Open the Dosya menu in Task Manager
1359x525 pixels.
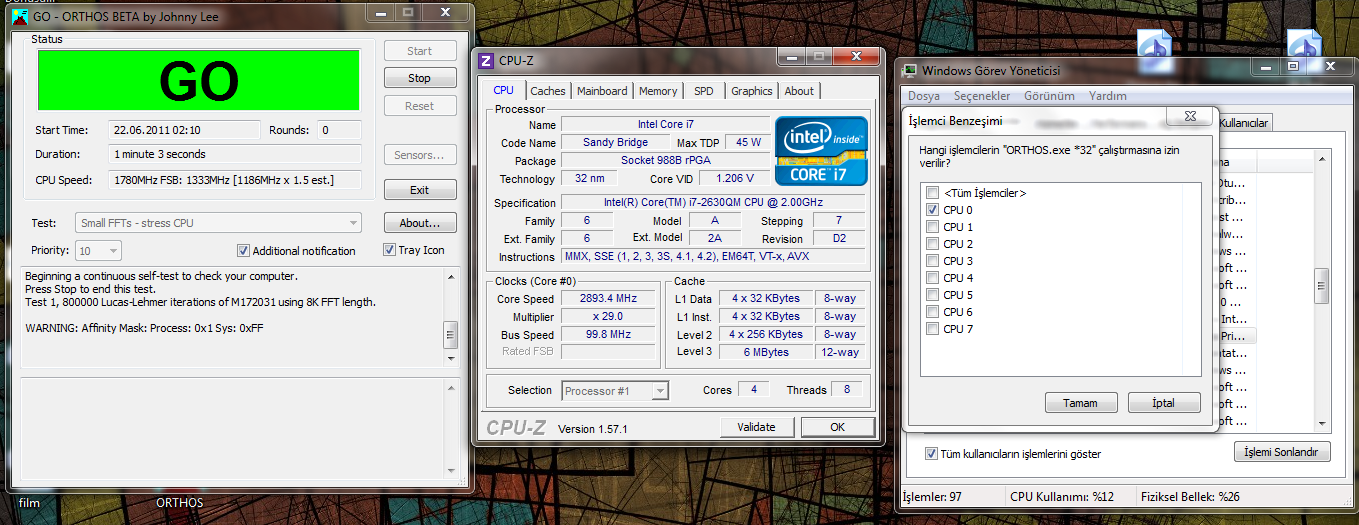pos(923,96)
